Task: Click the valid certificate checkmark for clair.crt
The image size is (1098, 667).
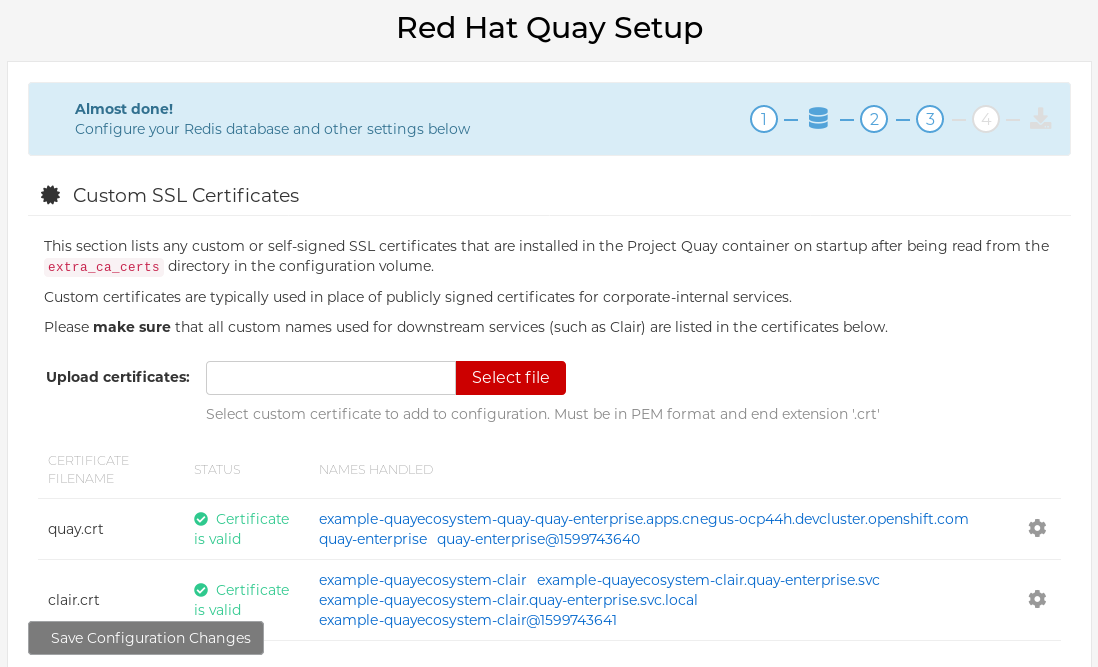Action: pyautogui.click(x=200, y=589)
